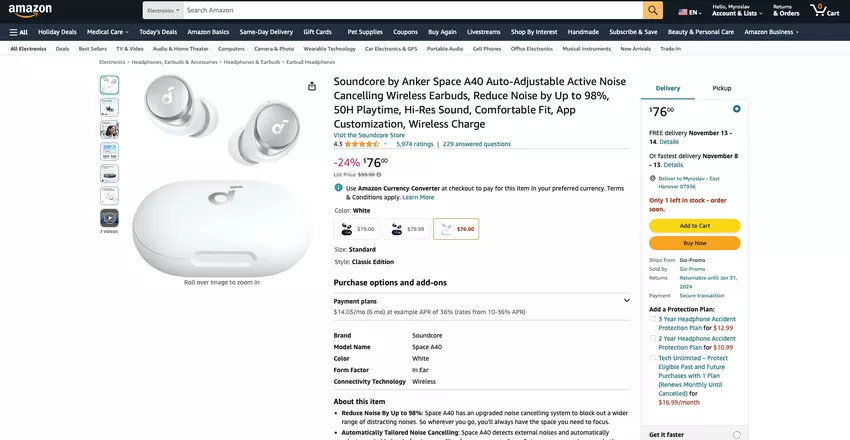Select the $76 delivery radio button
The image size is (850, 440).
click(737, 108)
